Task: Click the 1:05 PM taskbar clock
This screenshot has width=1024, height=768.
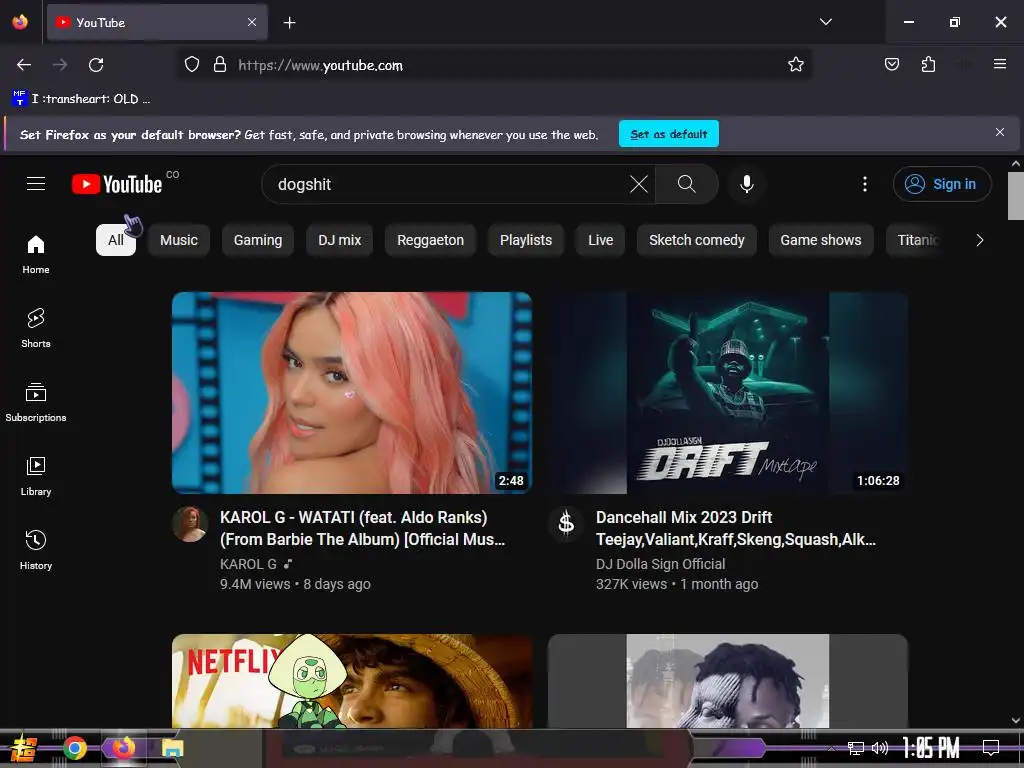Action: pos(931,748)
